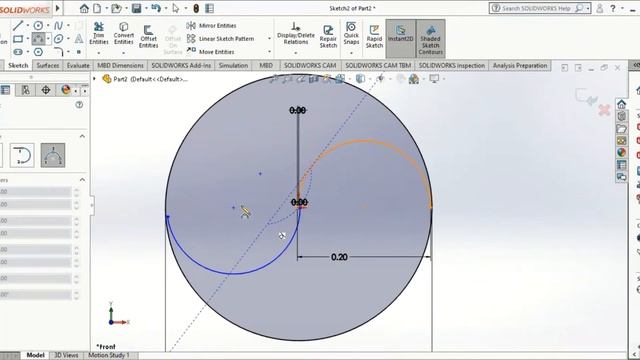
Task: Select the sketch Point tool
Action: click(79, 52)
